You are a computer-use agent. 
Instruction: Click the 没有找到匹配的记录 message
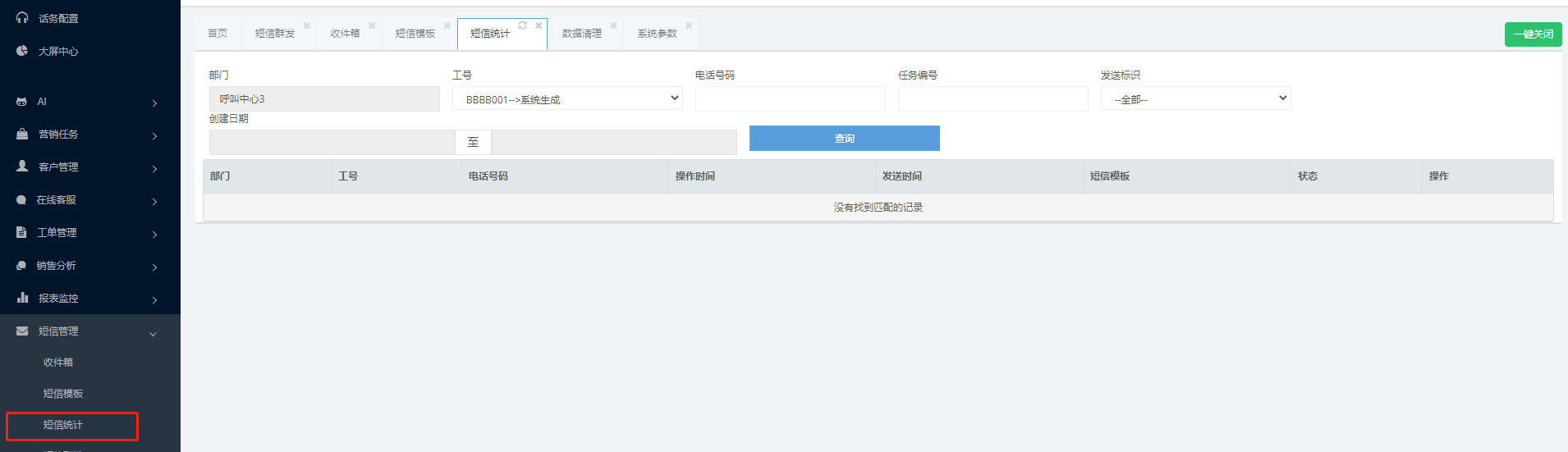pyautogui.click(x=878, y=208)
